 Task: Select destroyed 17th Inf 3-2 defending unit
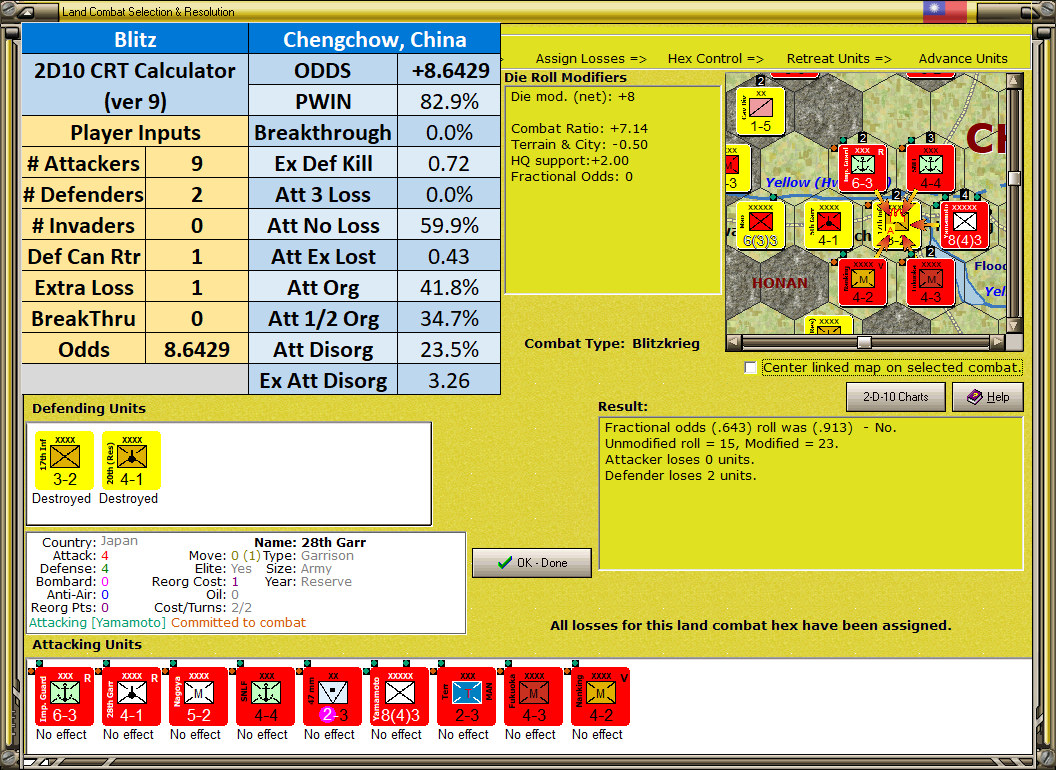(64, 460)
